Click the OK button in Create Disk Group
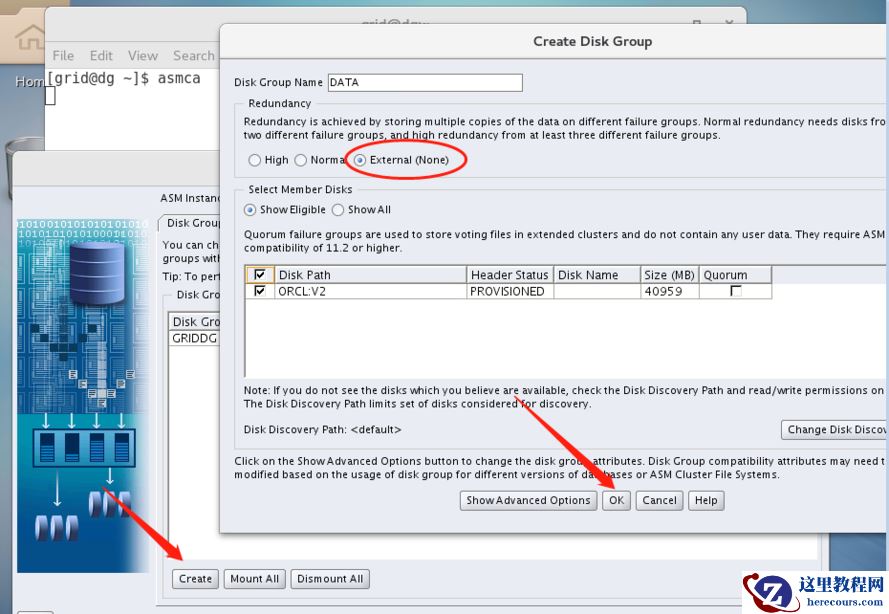 click(616, 500)
